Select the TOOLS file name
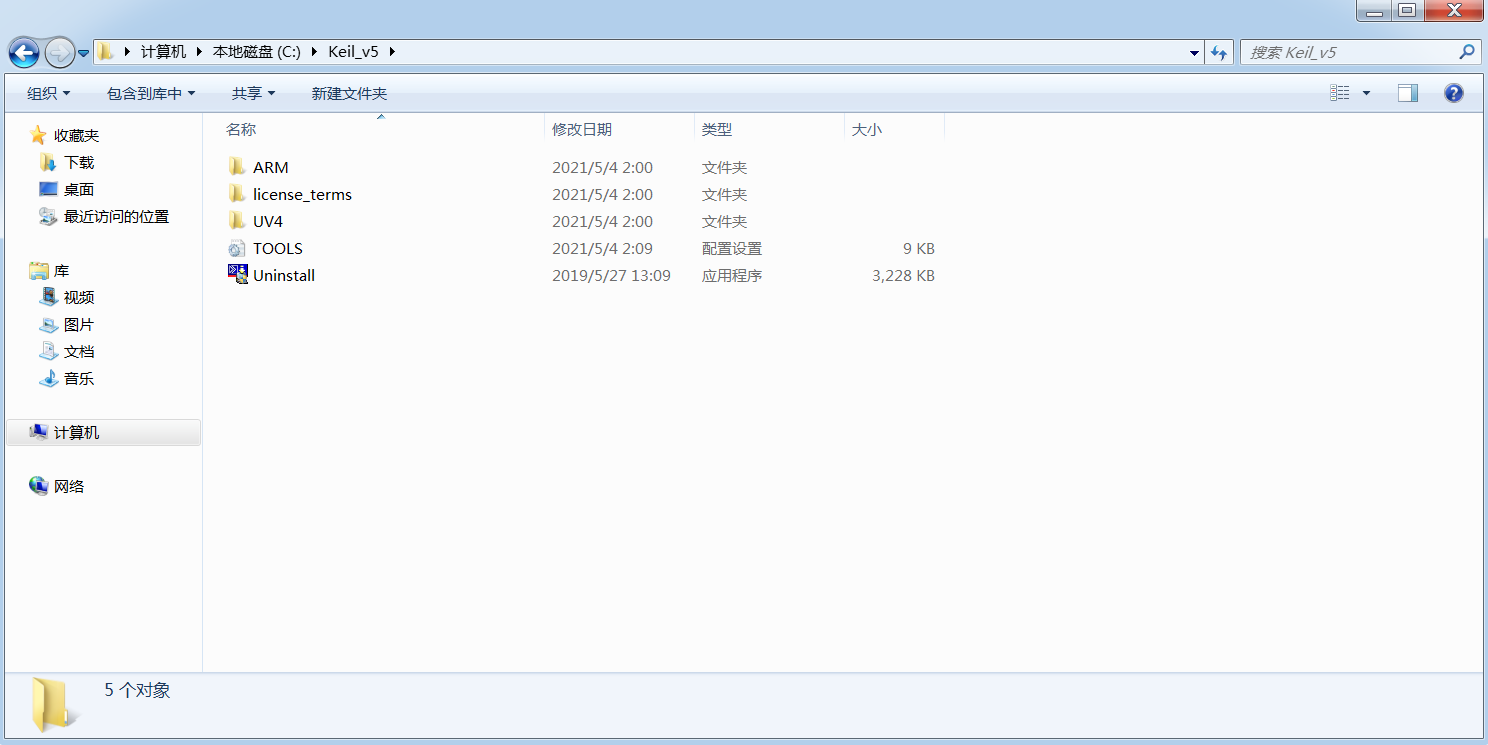This screenshot has height=745, width=1488. (278, 249)
